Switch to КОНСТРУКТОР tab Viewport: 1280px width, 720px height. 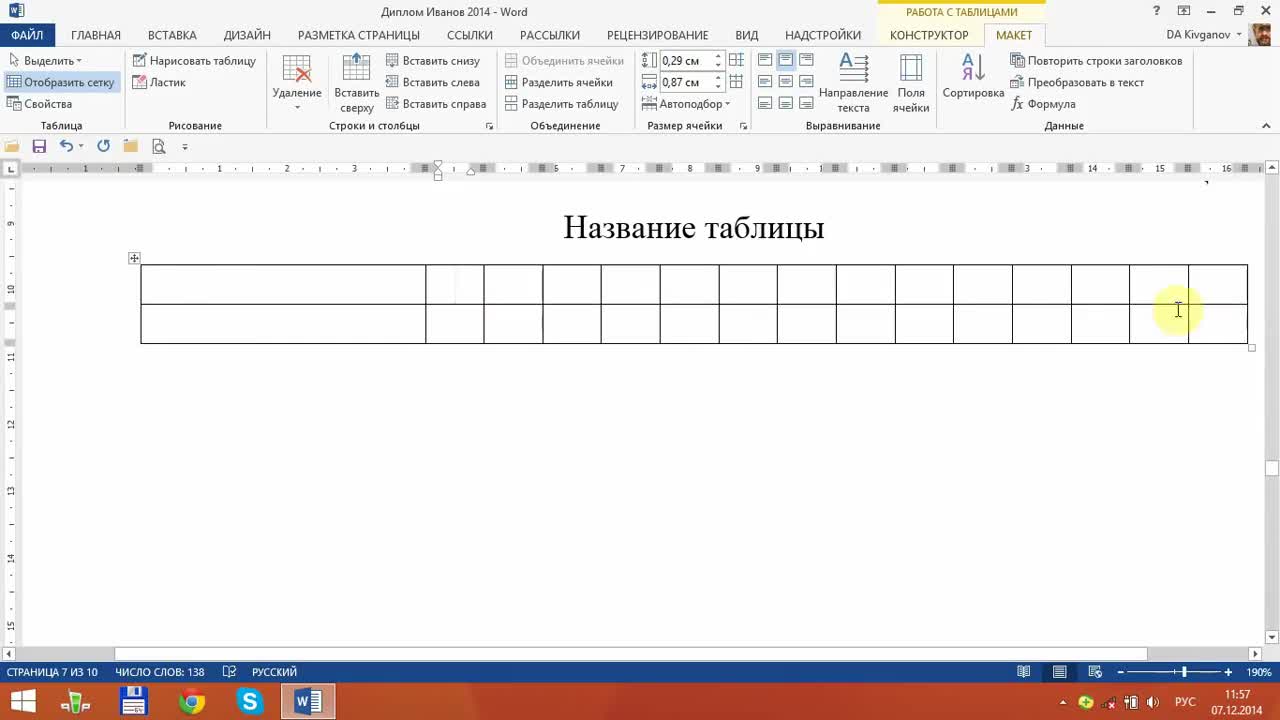929,35
